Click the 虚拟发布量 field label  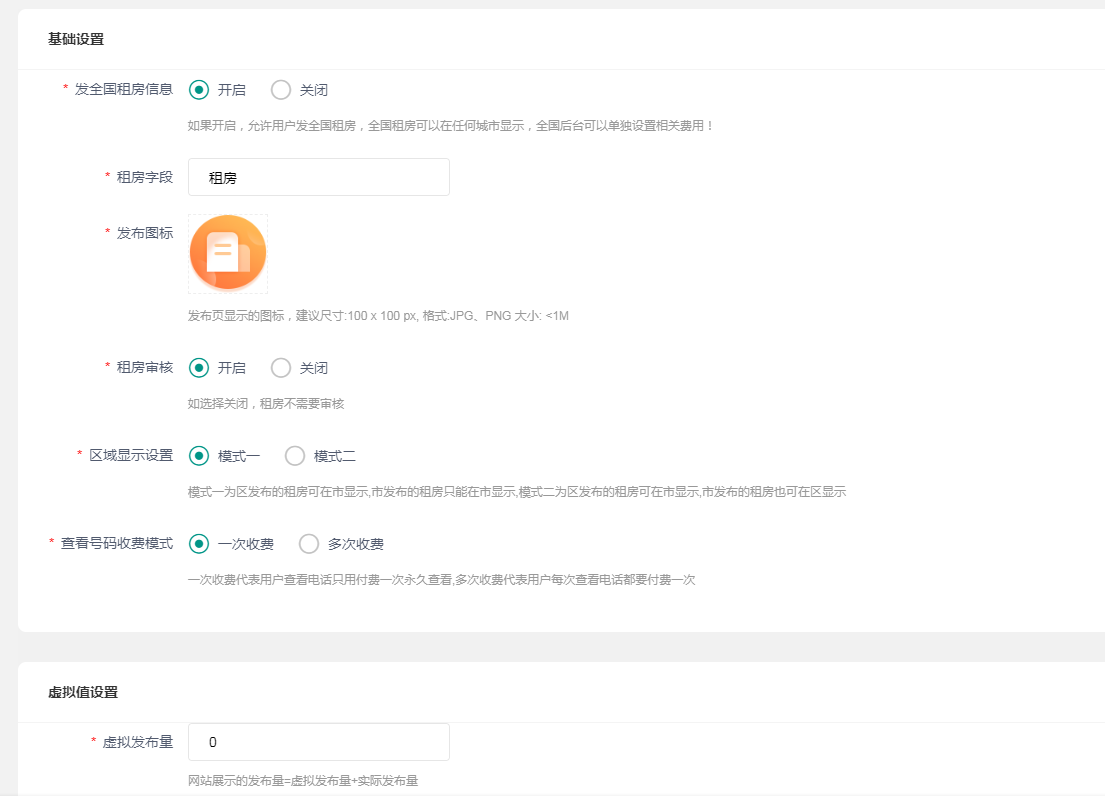[x=137, y=742]
